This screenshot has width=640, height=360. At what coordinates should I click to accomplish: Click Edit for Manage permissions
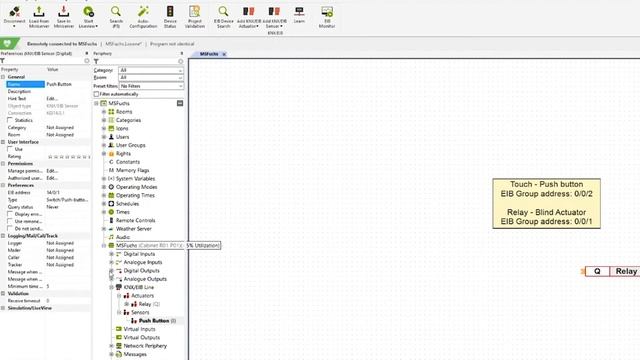[x=52, y=171]
